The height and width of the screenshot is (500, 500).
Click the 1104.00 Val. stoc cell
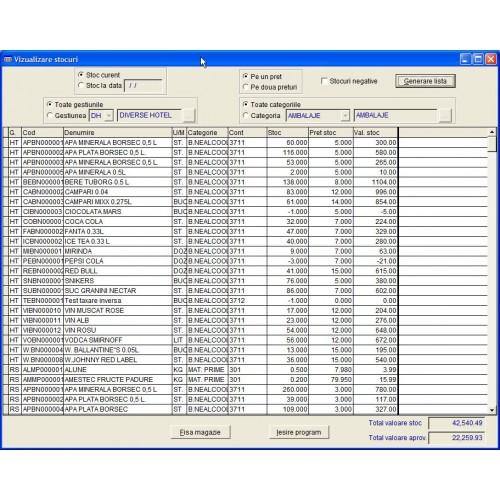(x=376, y=182)
